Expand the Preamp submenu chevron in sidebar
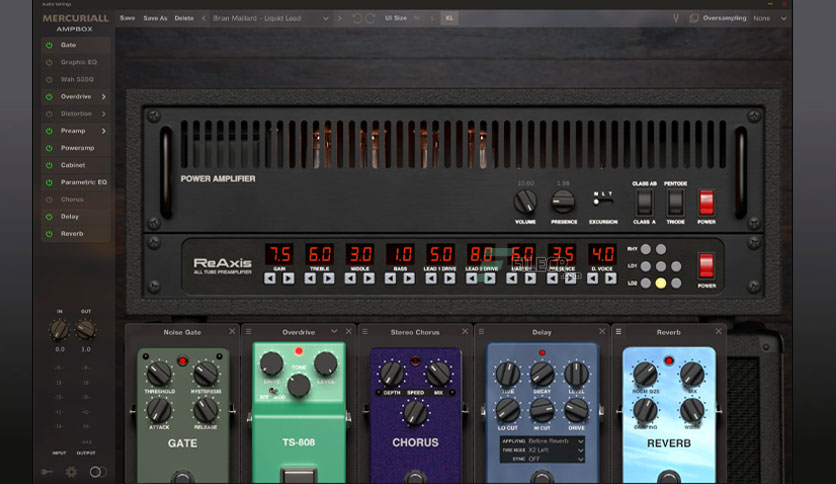Screen dimensions: 836x484 (103, 131)
